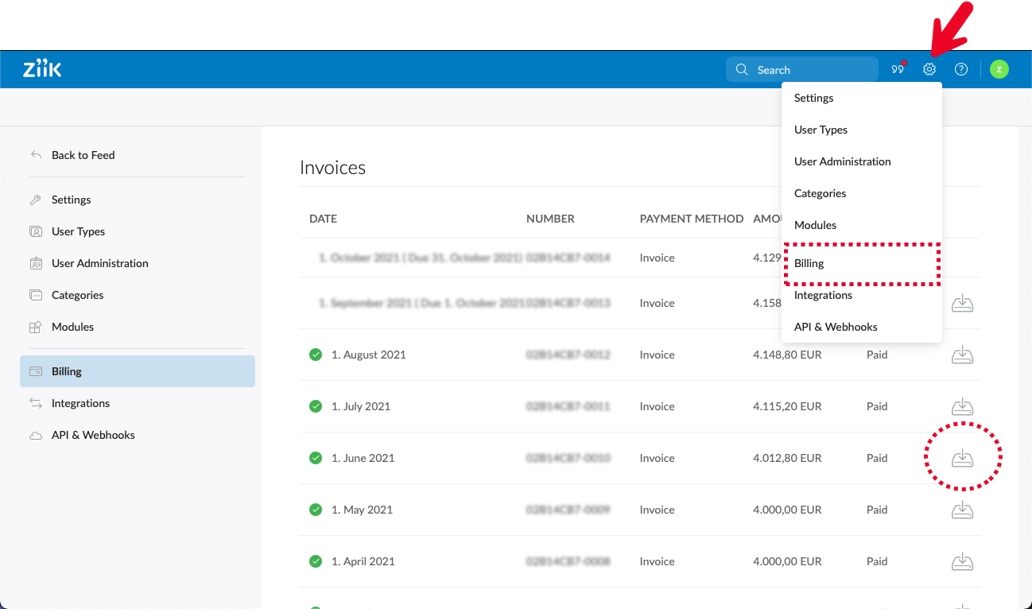Click the DATE column header
The image size is (1032, 609).
click(x=323, y=218)
